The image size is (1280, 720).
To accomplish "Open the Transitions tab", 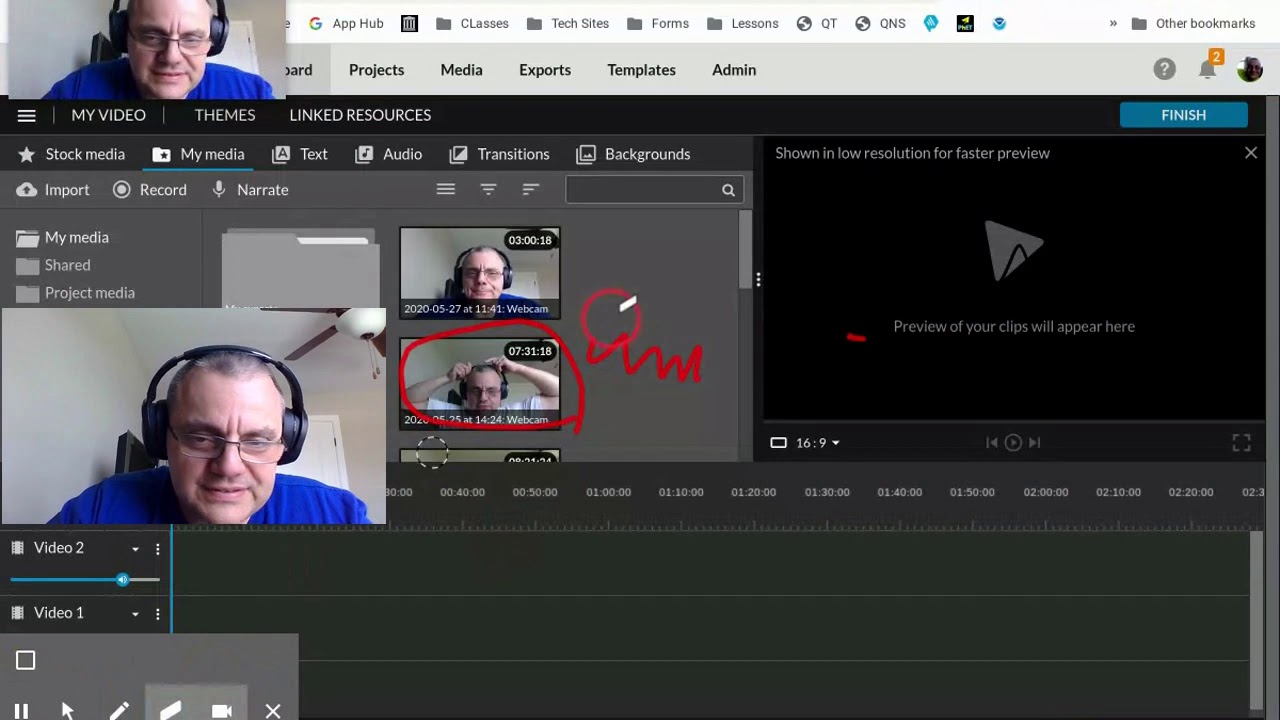I will click(499, 154).
